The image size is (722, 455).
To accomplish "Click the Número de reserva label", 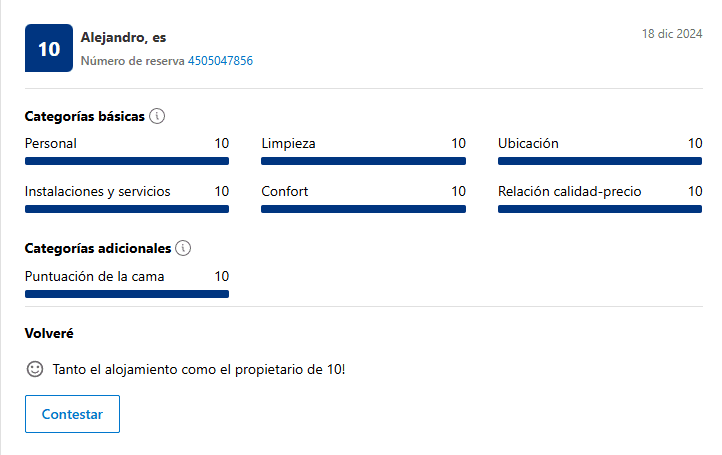I will tap(132, 61).
